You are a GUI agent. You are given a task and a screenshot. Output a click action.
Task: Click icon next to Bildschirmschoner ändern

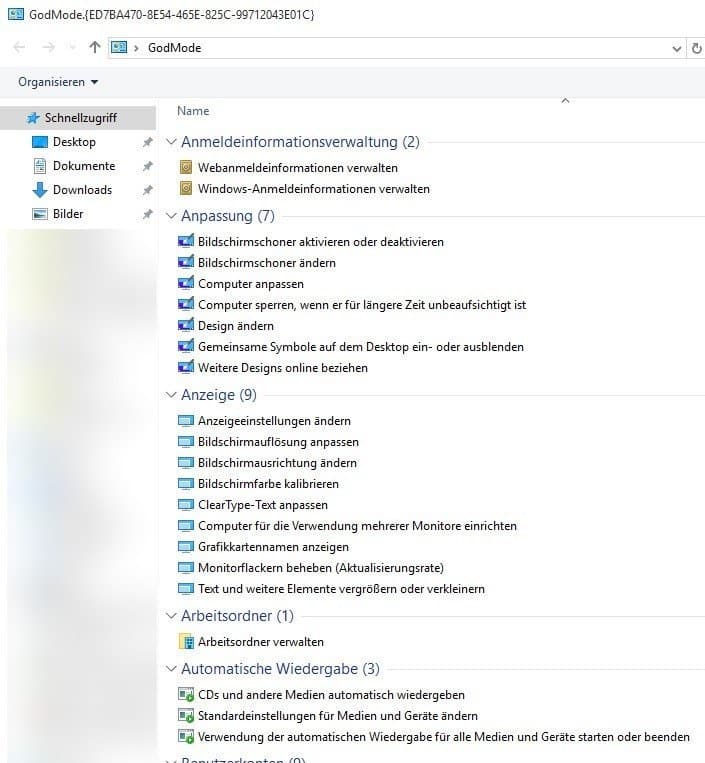[186, 262]
